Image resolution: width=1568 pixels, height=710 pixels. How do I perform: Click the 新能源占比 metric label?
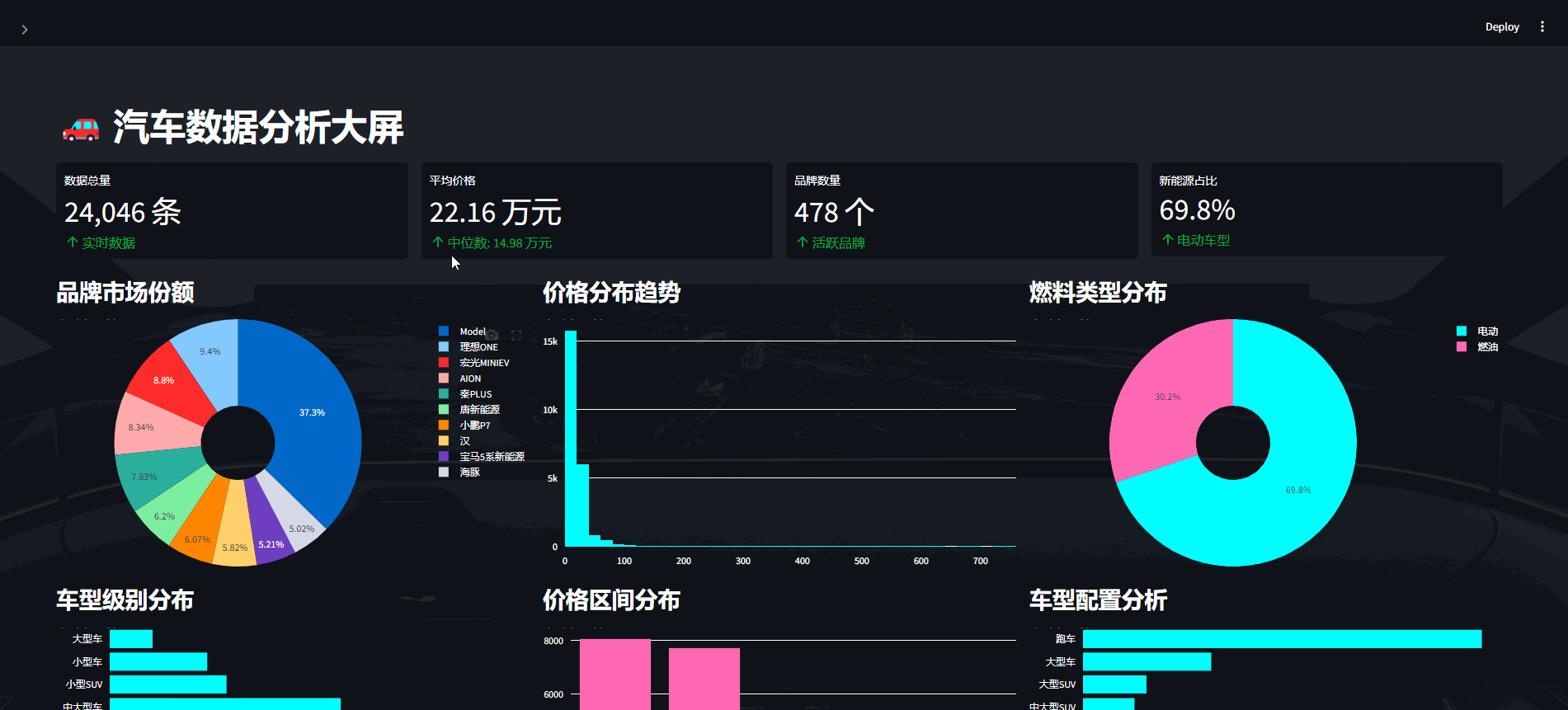(x=1188, y=181)
